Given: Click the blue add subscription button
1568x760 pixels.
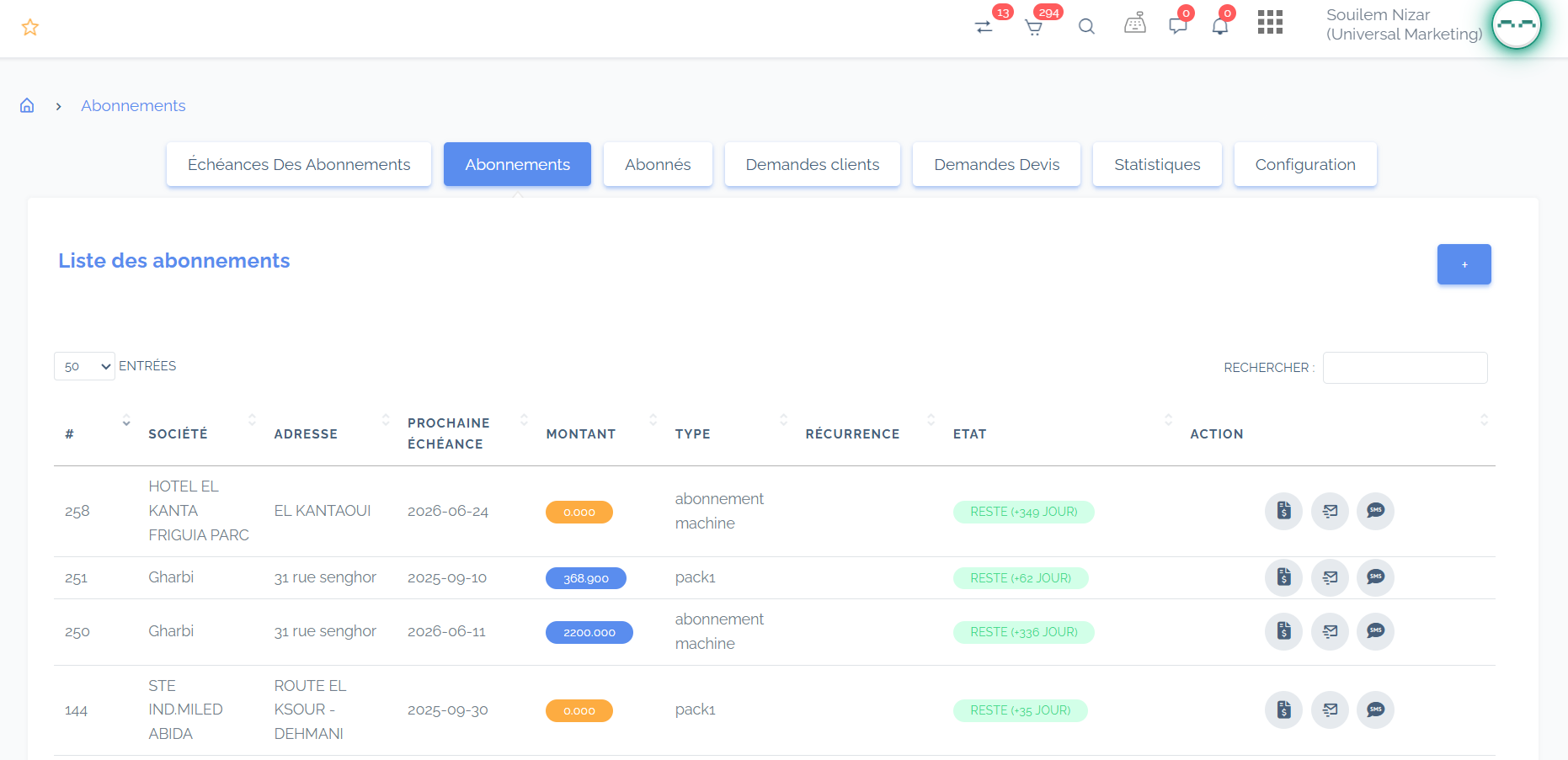Looking at the screenshot, I should tap(1464, 264).
